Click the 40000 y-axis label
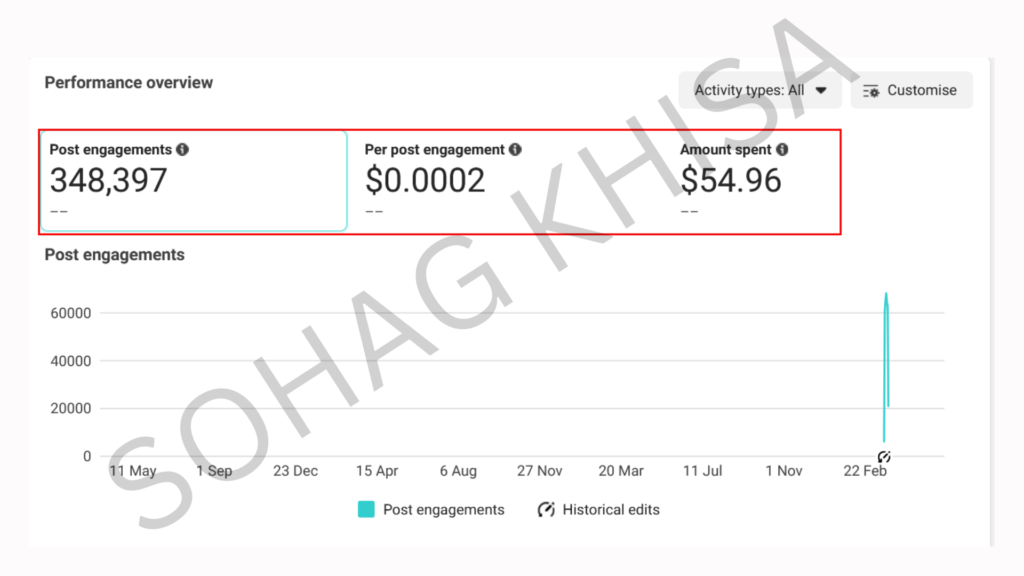The height and width of the screenshot is (576, 1024). tap(71, 361)
